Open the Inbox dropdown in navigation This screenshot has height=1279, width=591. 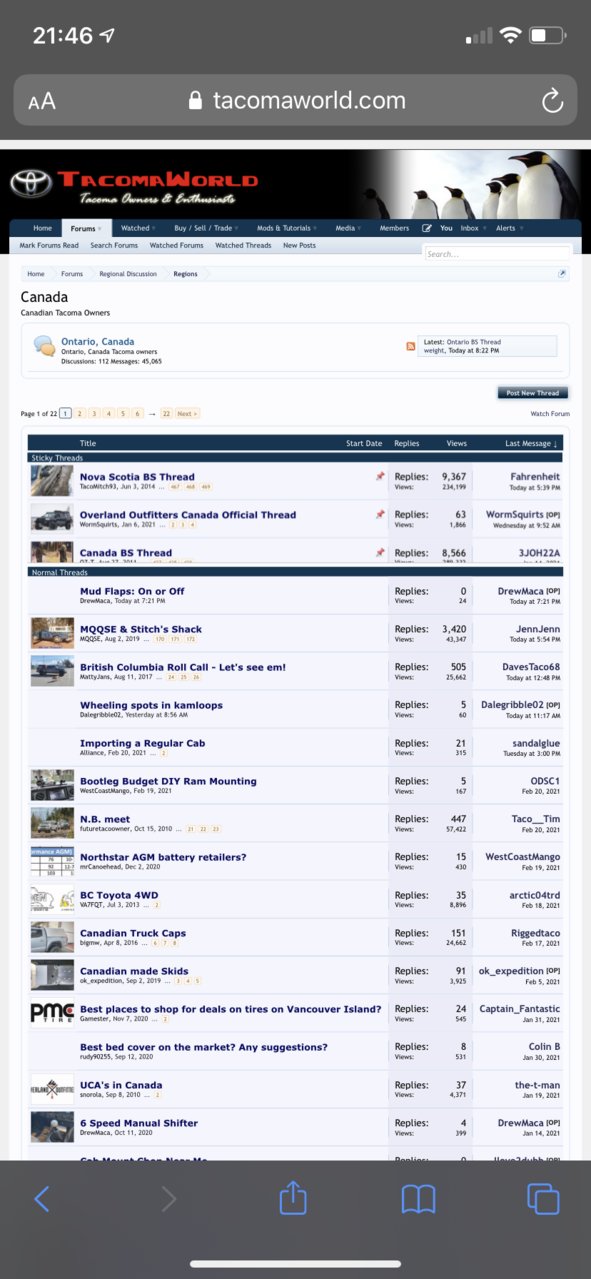(x=473, y=228)
